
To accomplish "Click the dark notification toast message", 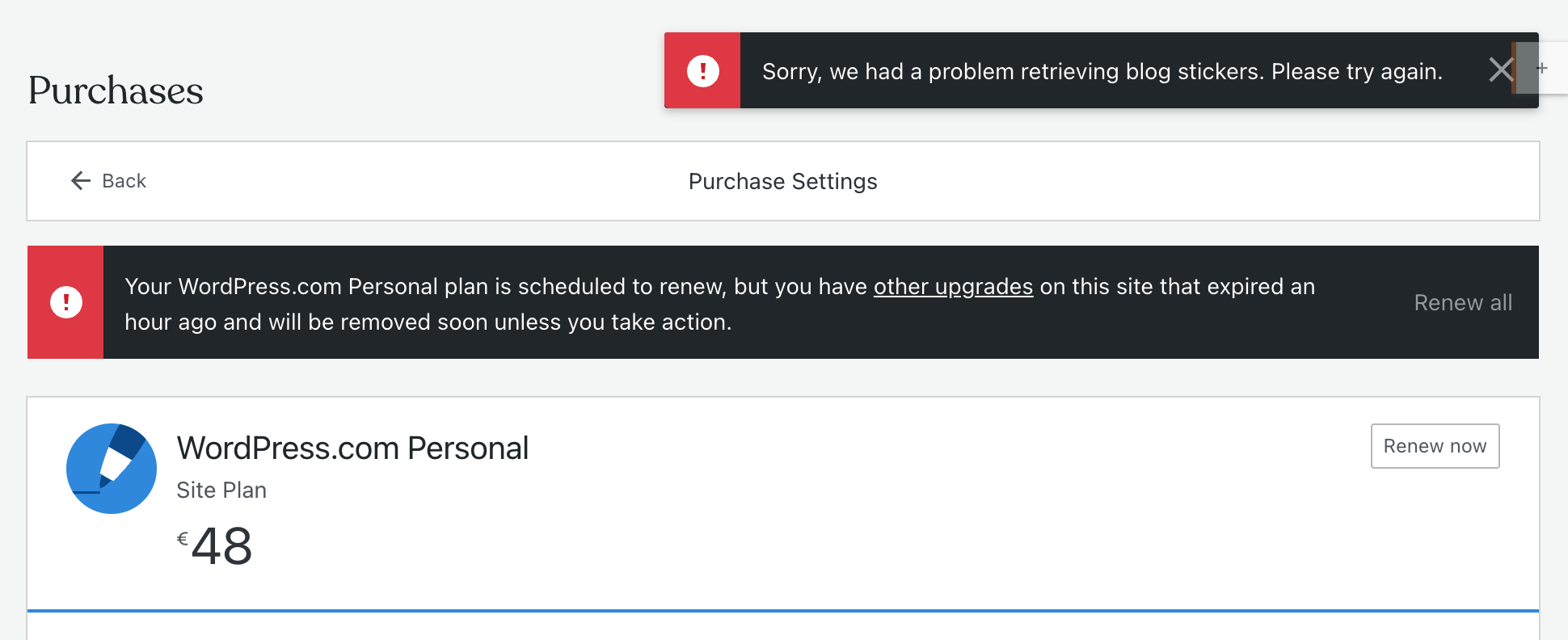I will pyautogui.click(x=1102, y=71).
